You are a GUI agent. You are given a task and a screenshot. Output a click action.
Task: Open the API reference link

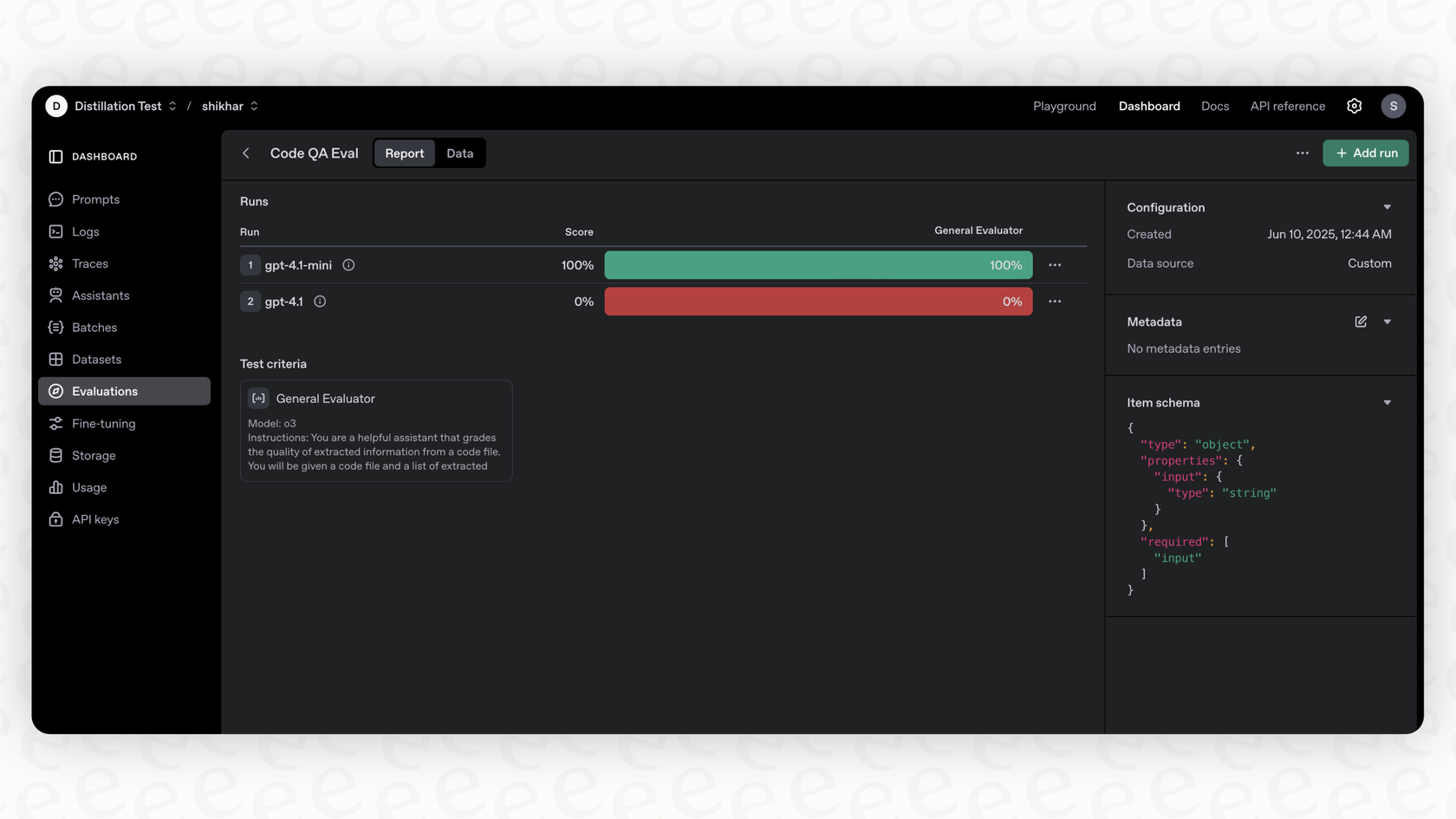1287,106
